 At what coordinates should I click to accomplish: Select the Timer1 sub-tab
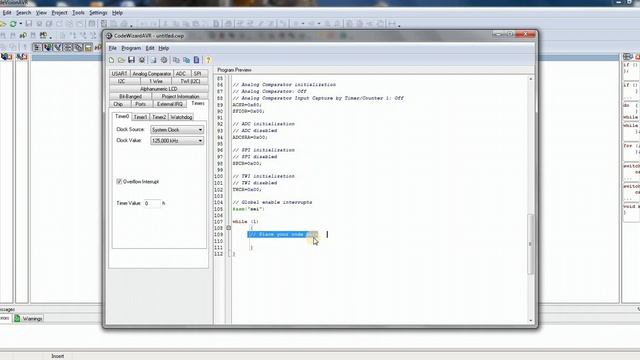[x=140, y=117]
